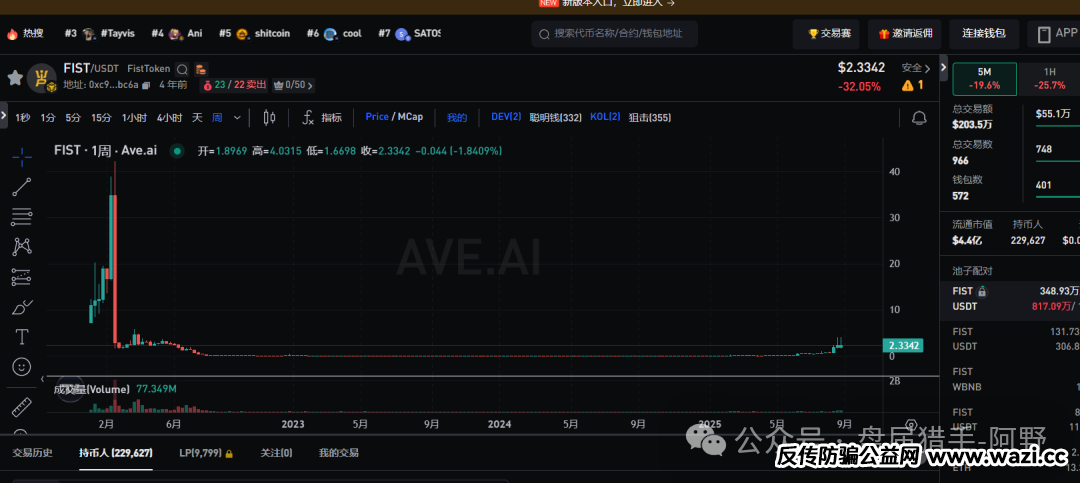1080x483 pixels.
Task: Open the candlestick chart style picker
Action: pyautogui.click(x=269, y=118)
